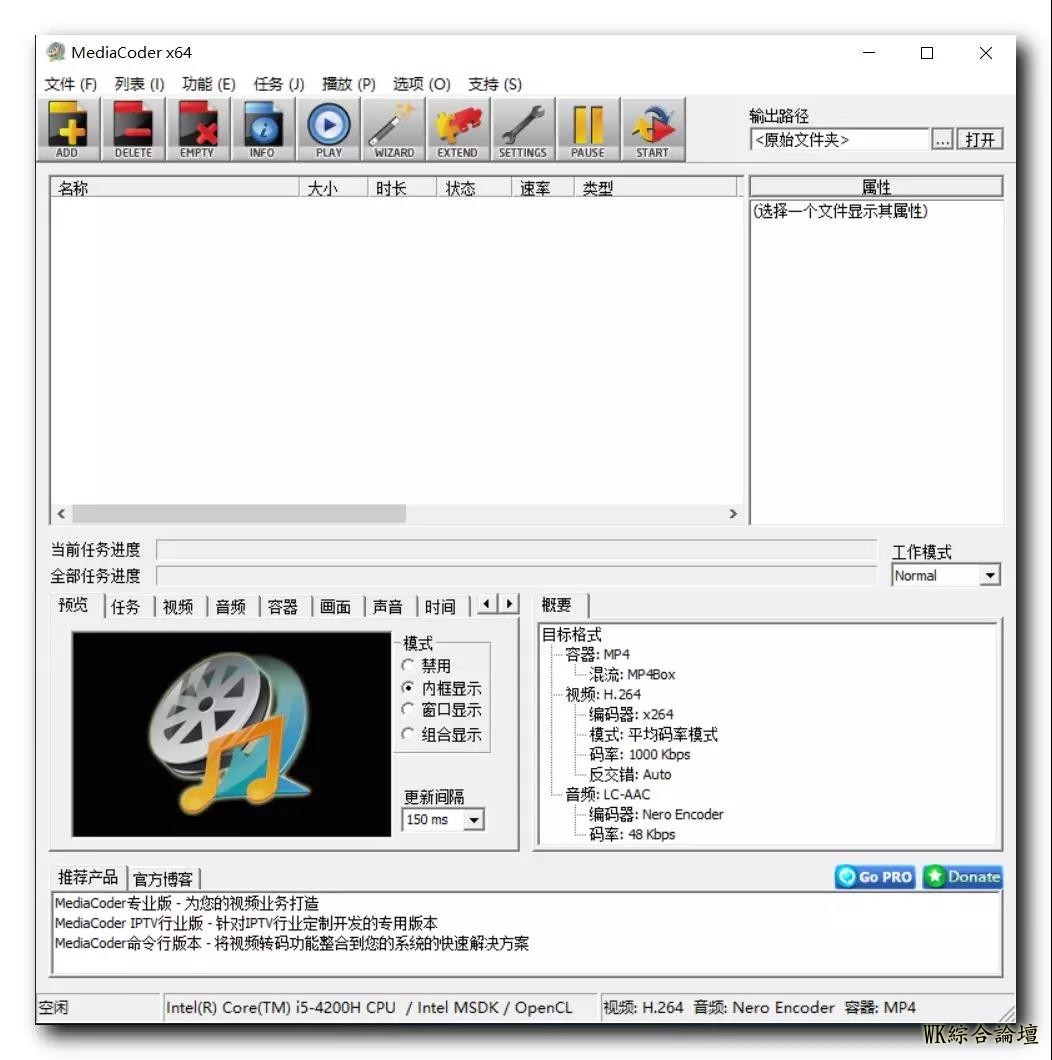Sort file list by 大小 column

click(333, 188)
